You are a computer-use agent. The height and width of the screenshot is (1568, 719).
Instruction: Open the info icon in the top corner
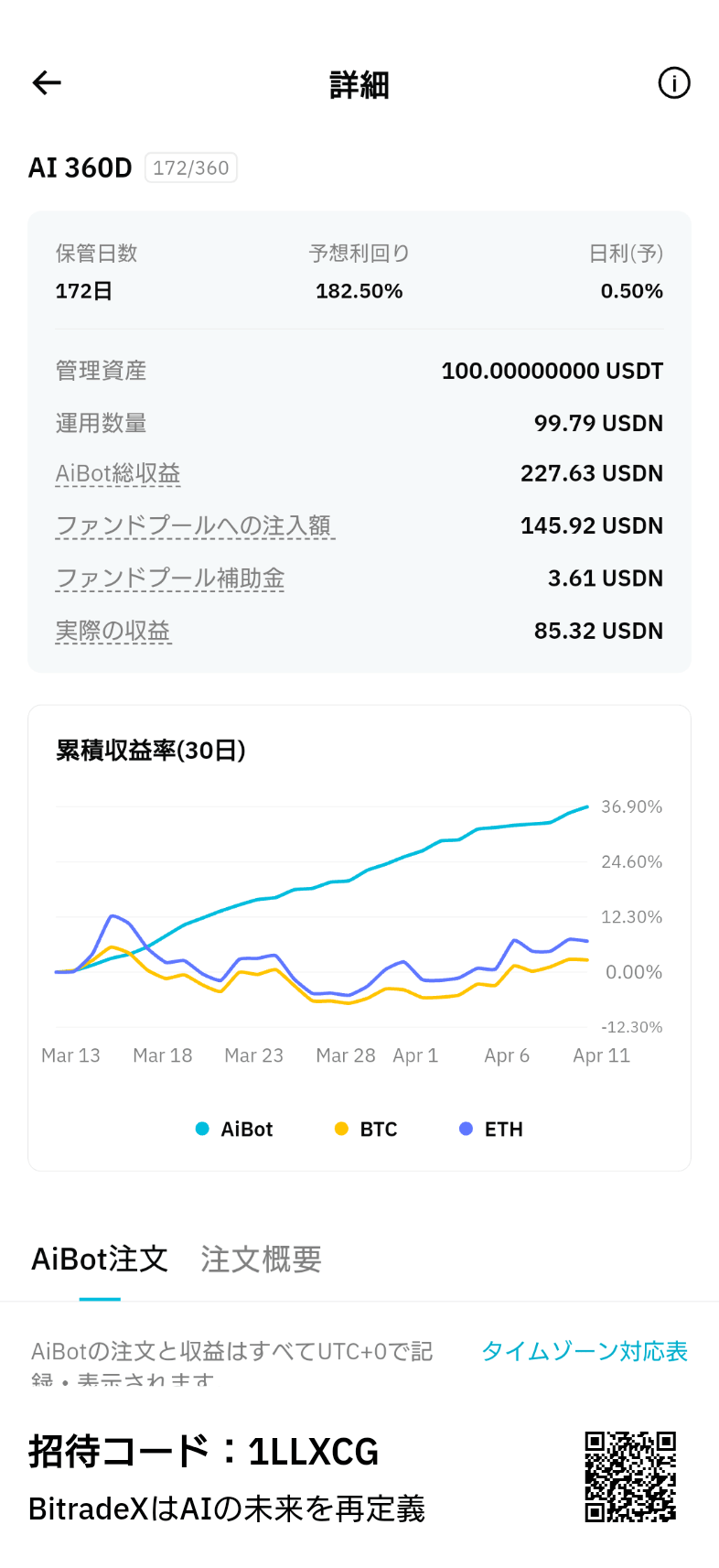click(x=673, y=82)
